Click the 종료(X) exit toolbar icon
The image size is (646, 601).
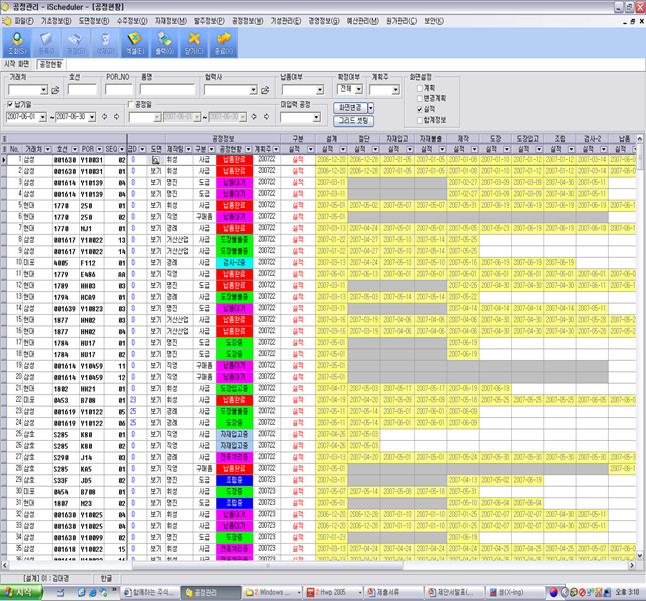tap(224, 43)
